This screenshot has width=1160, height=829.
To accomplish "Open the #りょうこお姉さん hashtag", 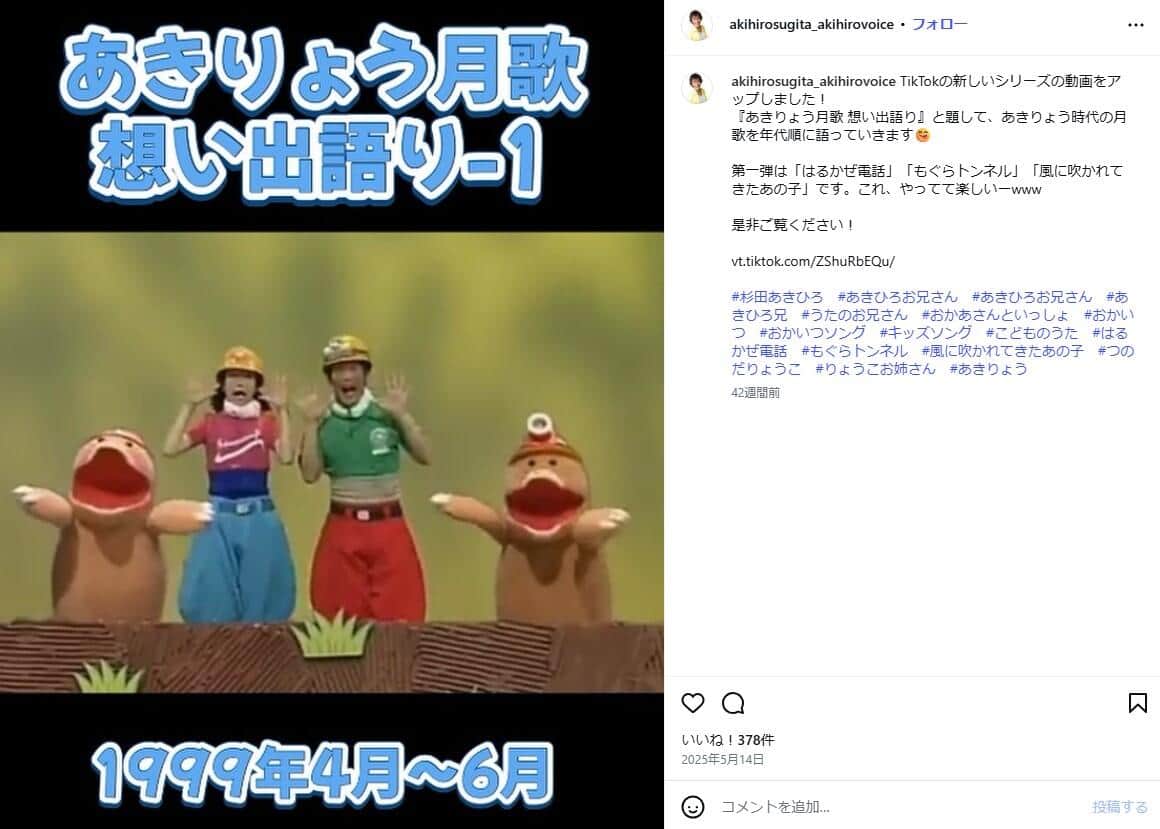I will pos(875,368).
